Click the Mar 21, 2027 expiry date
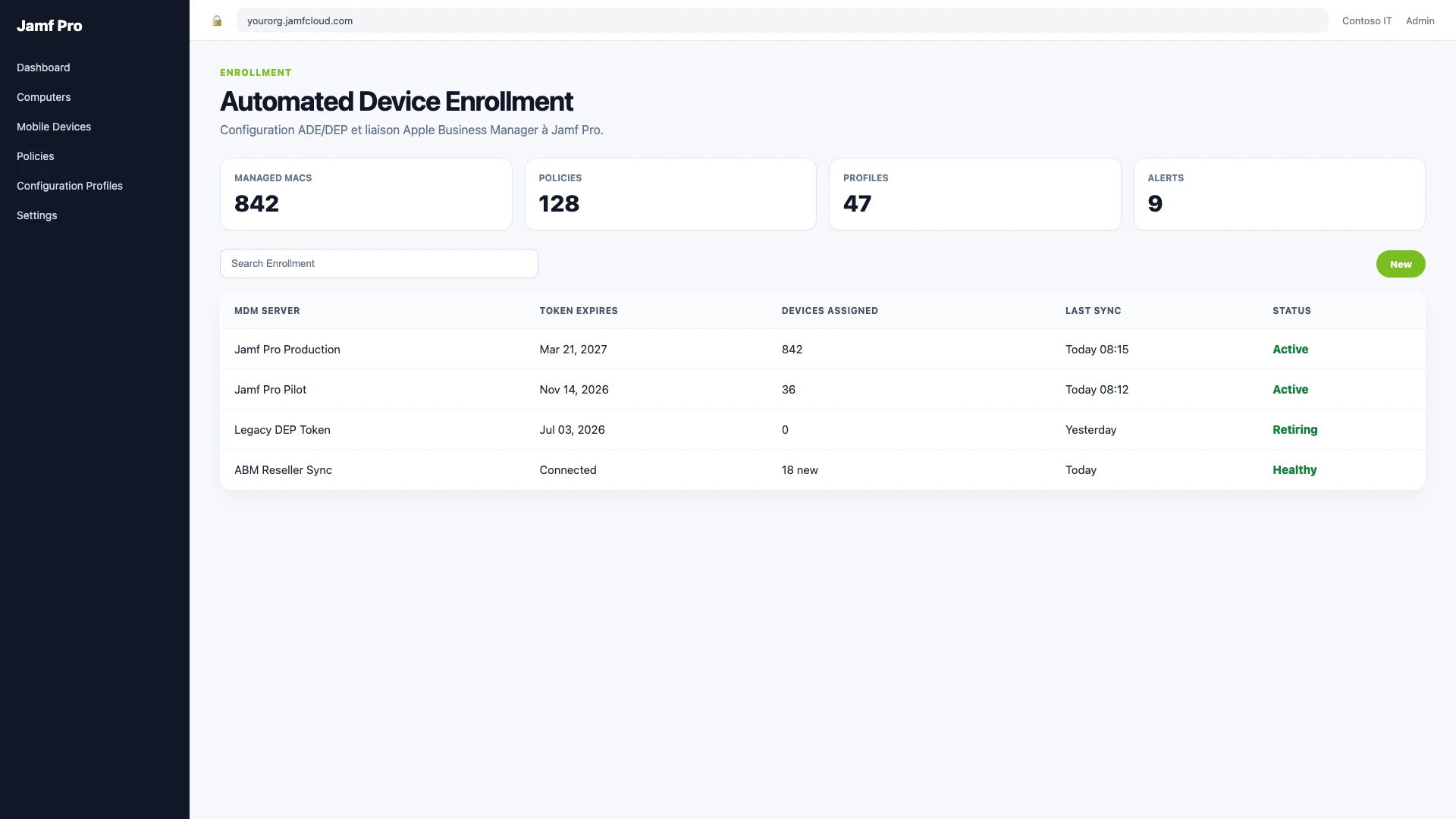The image size is (1456, 819). pyautogui.click(x=573, y=350)
